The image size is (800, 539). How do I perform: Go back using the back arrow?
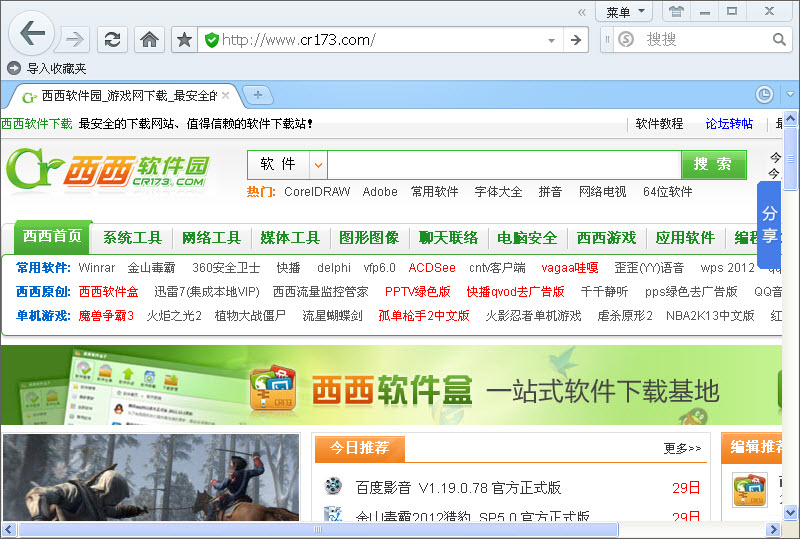(x=32, y=33)
